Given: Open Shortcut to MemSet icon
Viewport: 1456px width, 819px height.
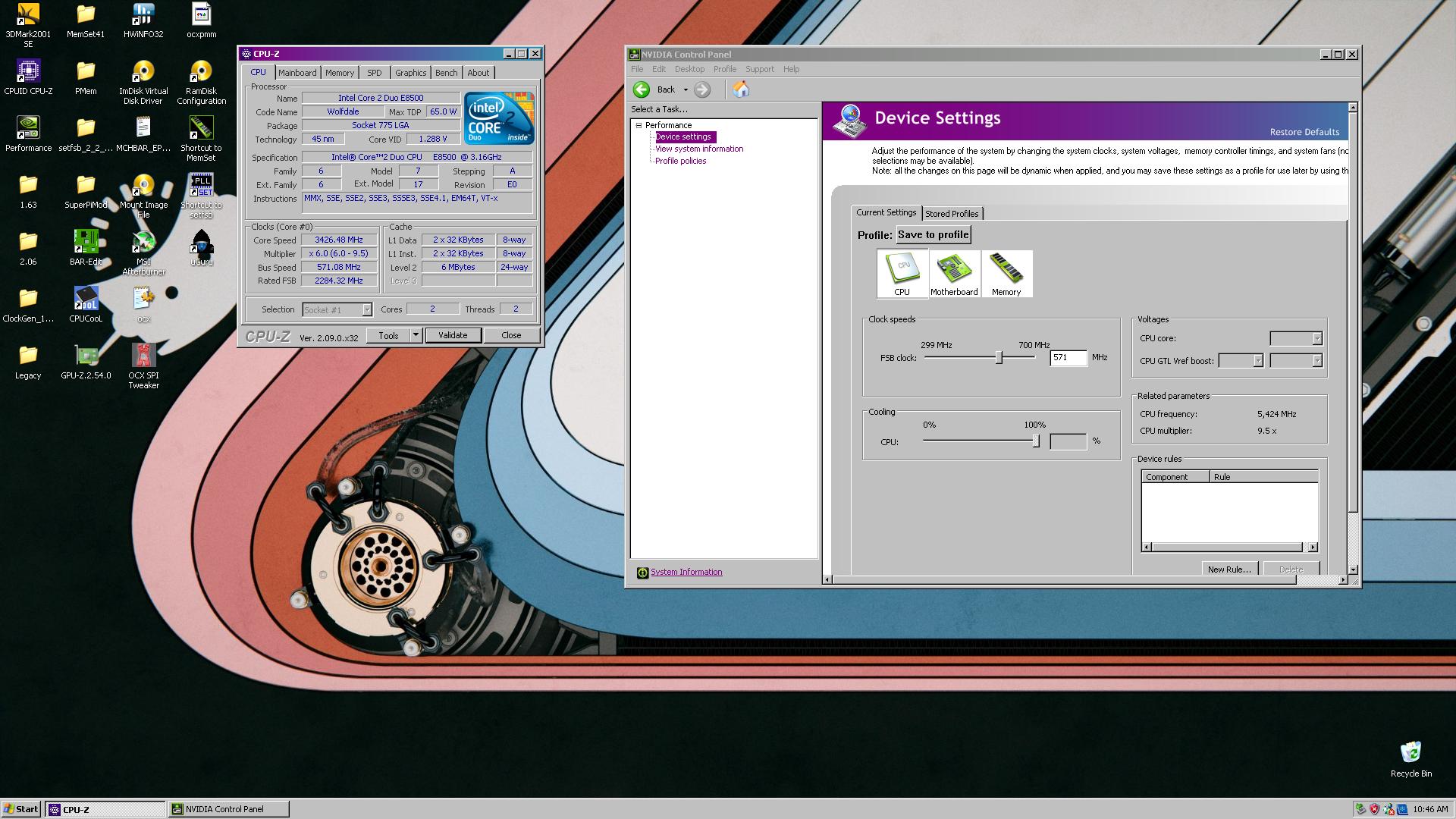Looking at the screenshot, I should pos(201,139).
